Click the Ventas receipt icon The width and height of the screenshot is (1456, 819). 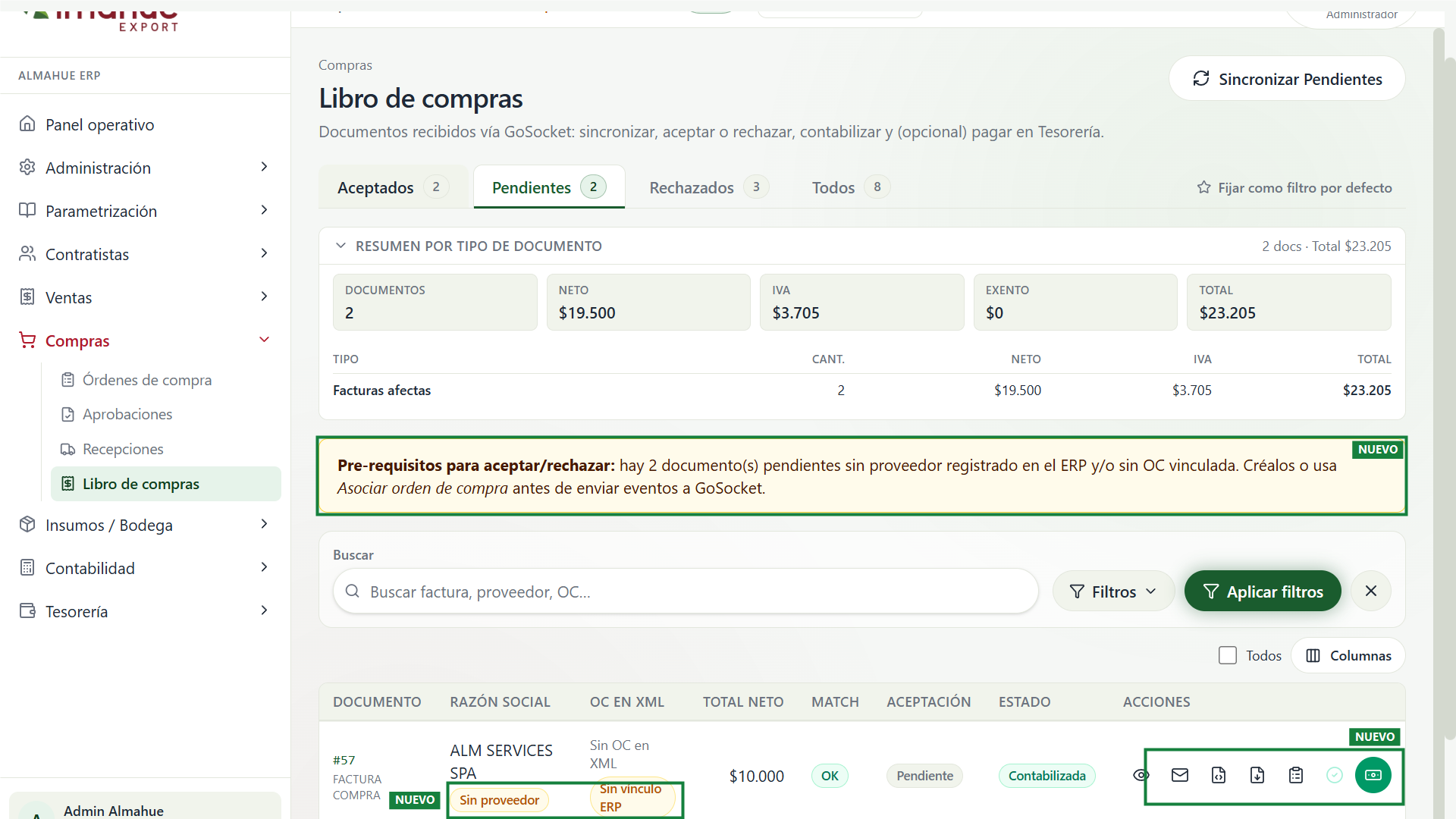point(27,297)
